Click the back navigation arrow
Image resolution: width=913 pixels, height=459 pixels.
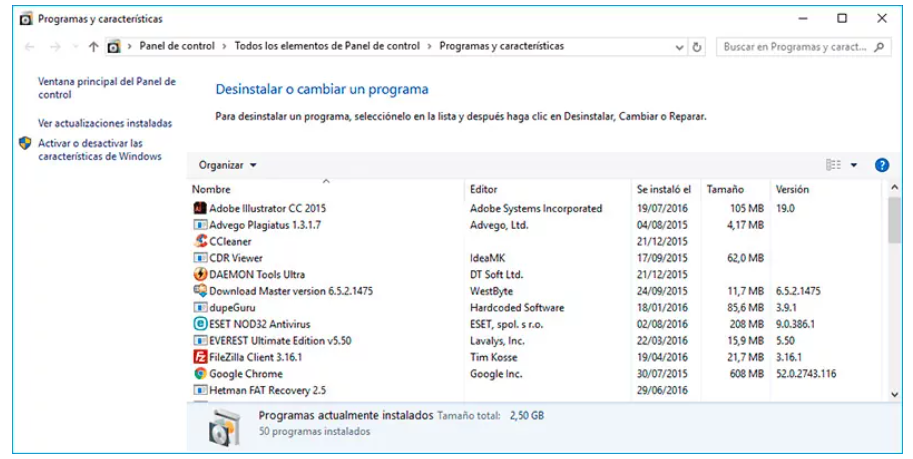30,47
